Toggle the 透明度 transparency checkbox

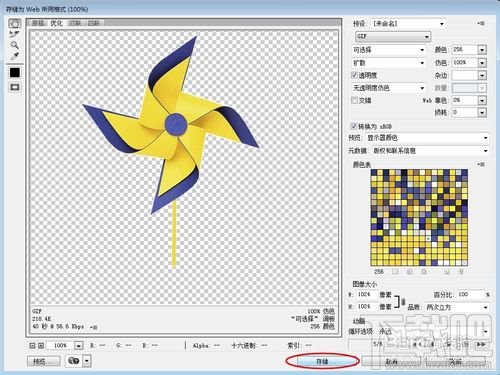(x=355, y=75)
